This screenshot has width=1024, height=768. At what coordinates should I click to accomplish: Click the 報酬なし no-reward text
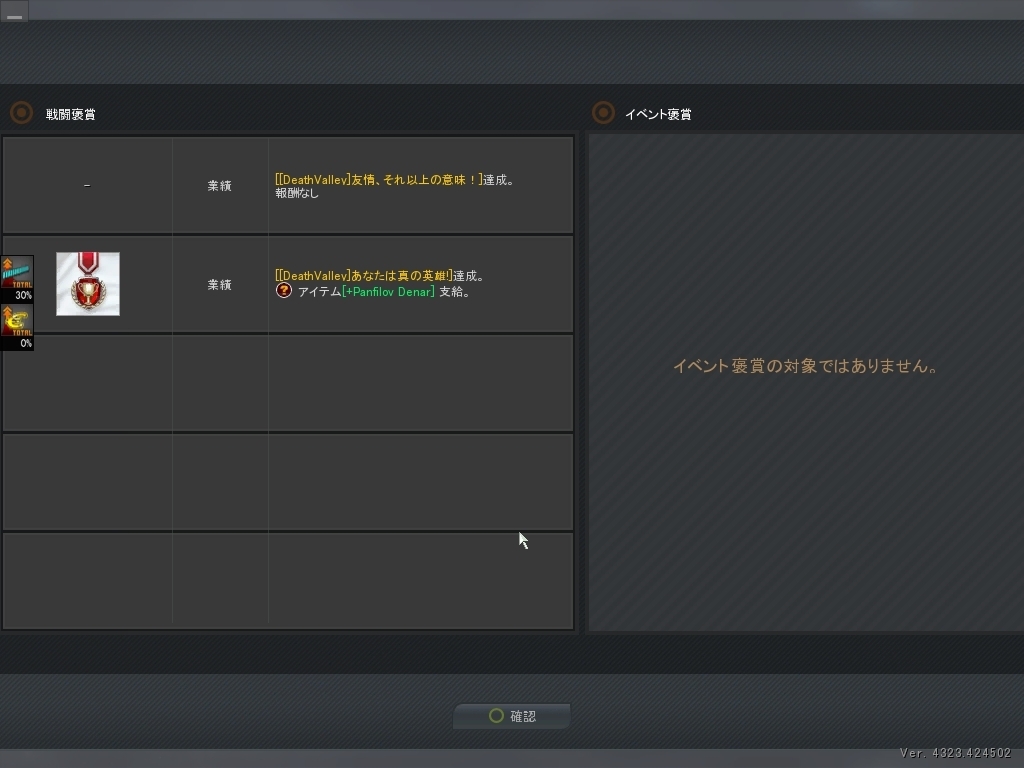coord(297,194)
